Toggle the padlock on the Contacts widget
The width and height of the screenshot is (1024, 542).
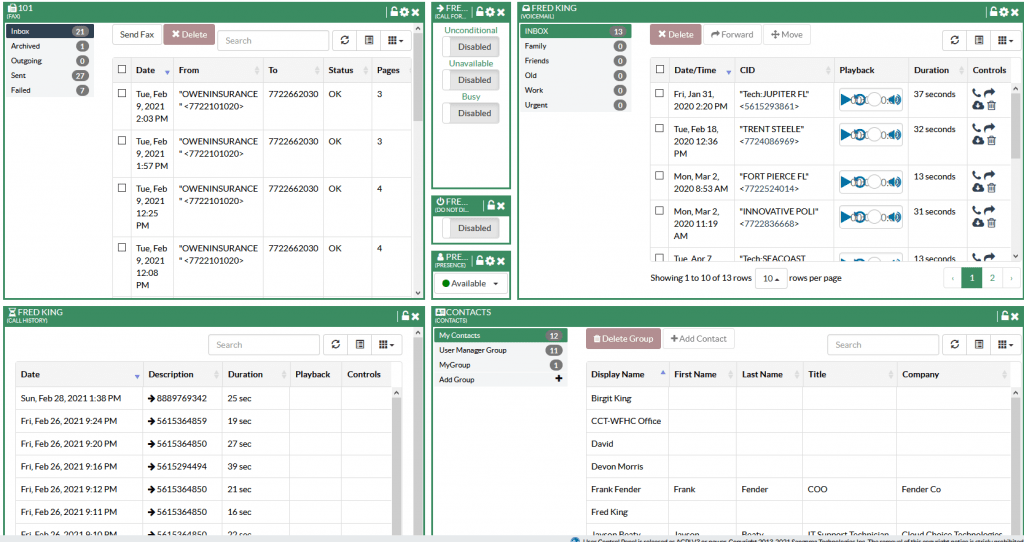tap(1005, 315)
